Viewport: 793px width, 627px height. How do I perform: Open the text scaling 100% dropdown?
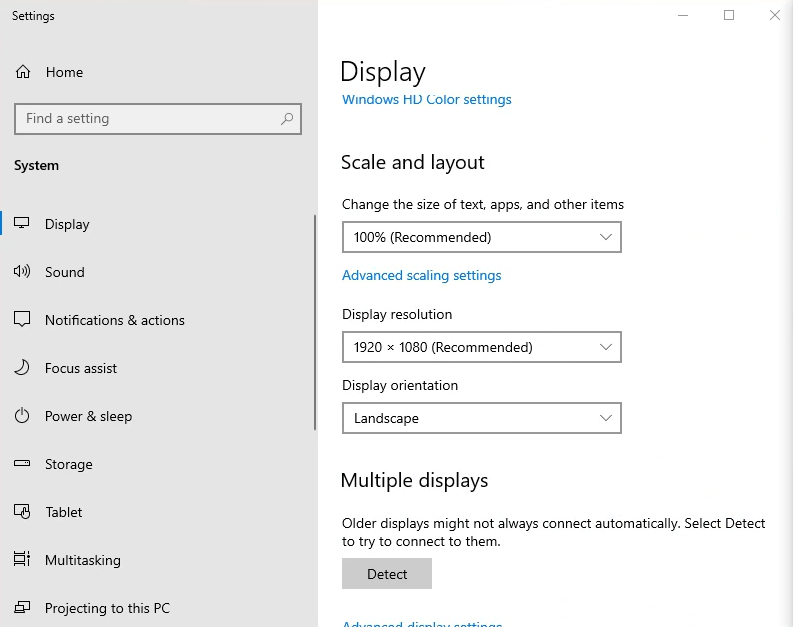(481, 237)
